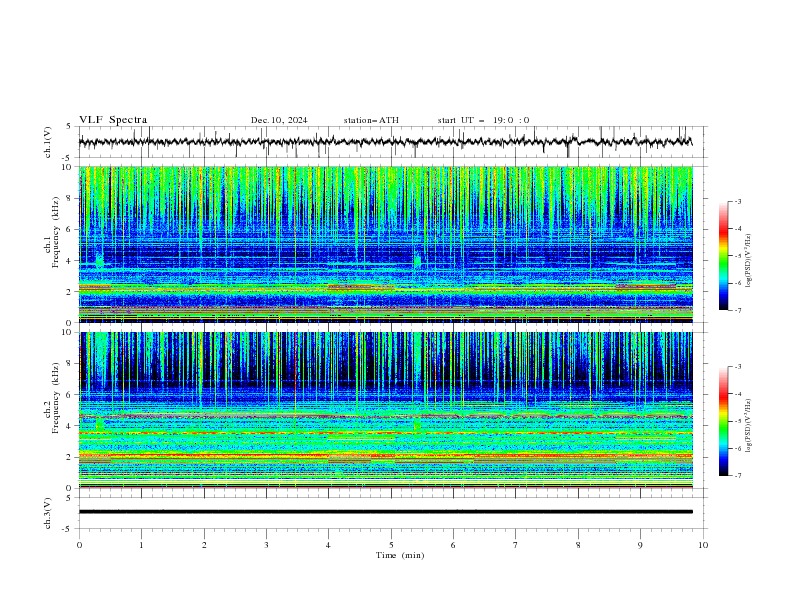Click the "6" kHz tick of ch.1 spectrogram

click(x=70, y=229)
